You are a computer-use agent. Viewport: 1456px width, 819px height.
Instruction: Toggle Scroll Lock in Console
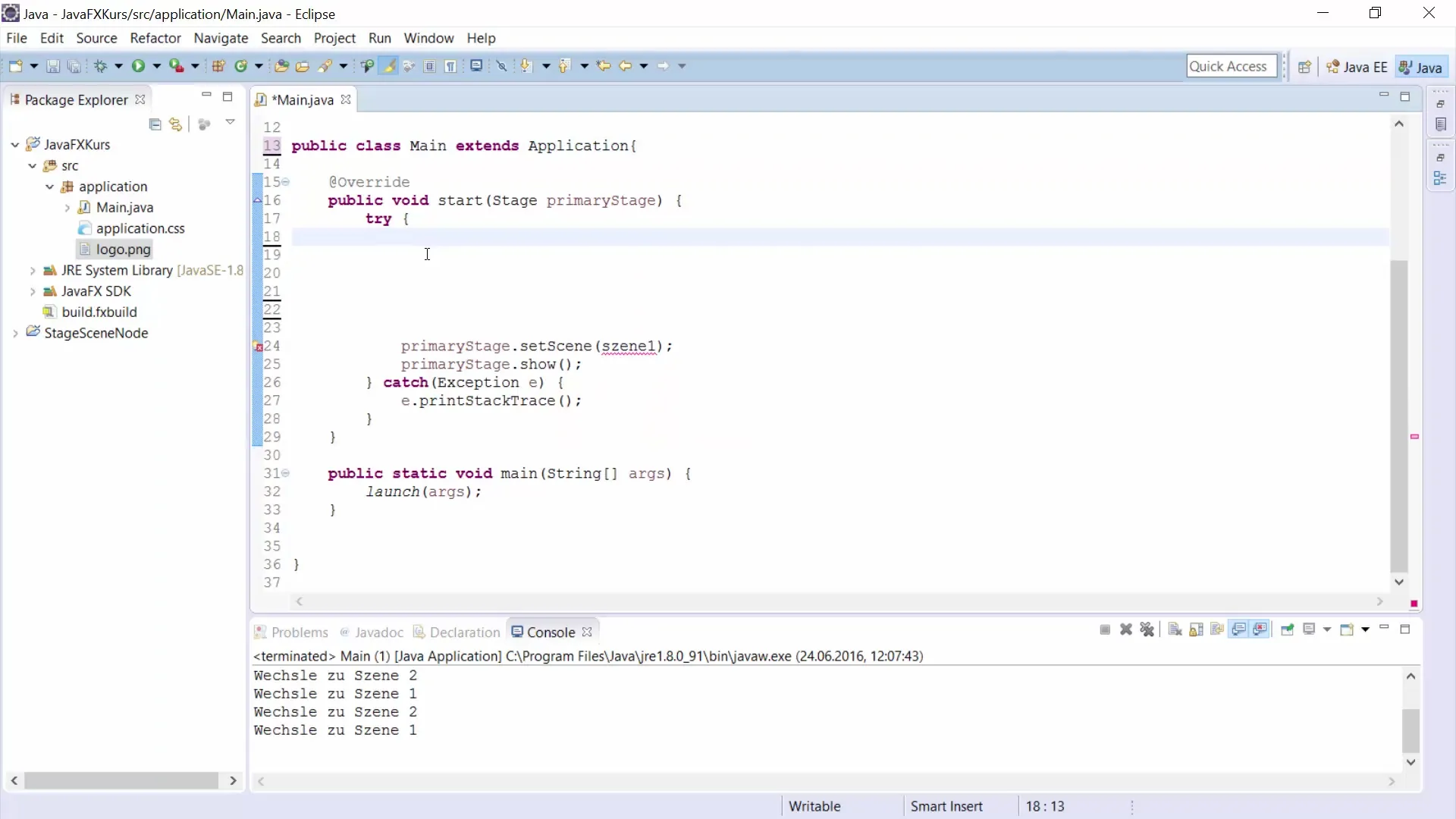point(1196,629)
